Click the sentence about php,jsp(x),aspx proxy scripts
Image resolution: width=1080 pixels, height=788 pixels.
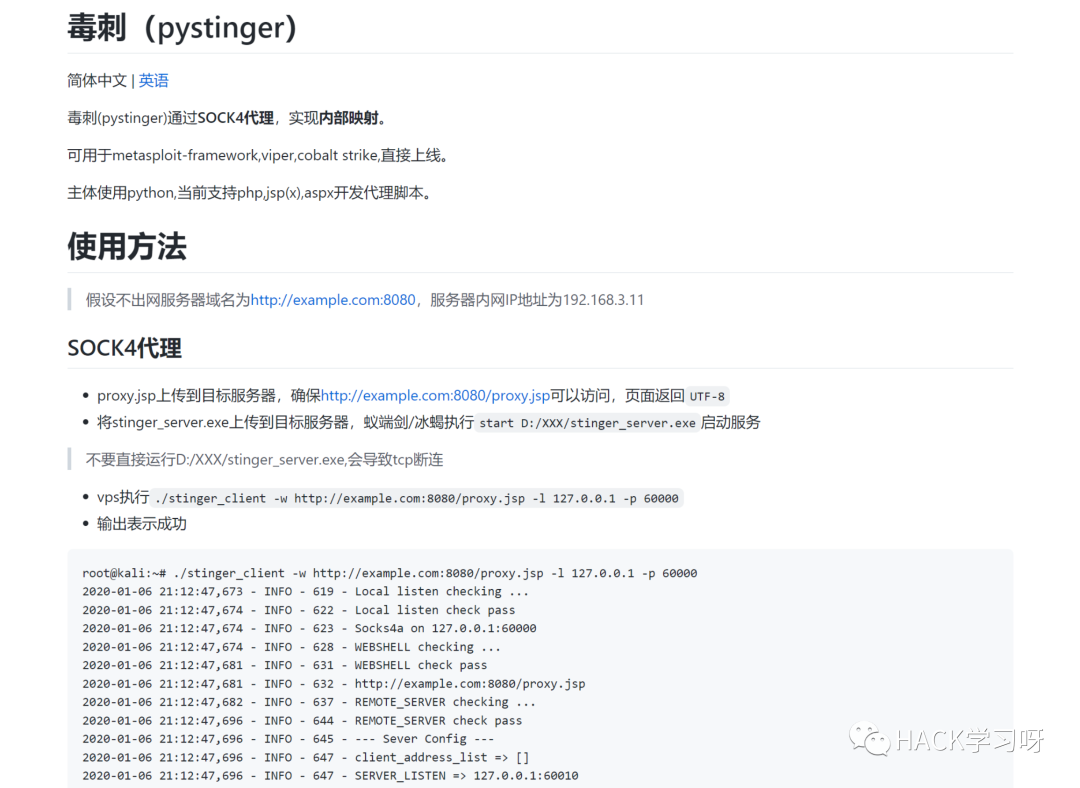[249, 192]
